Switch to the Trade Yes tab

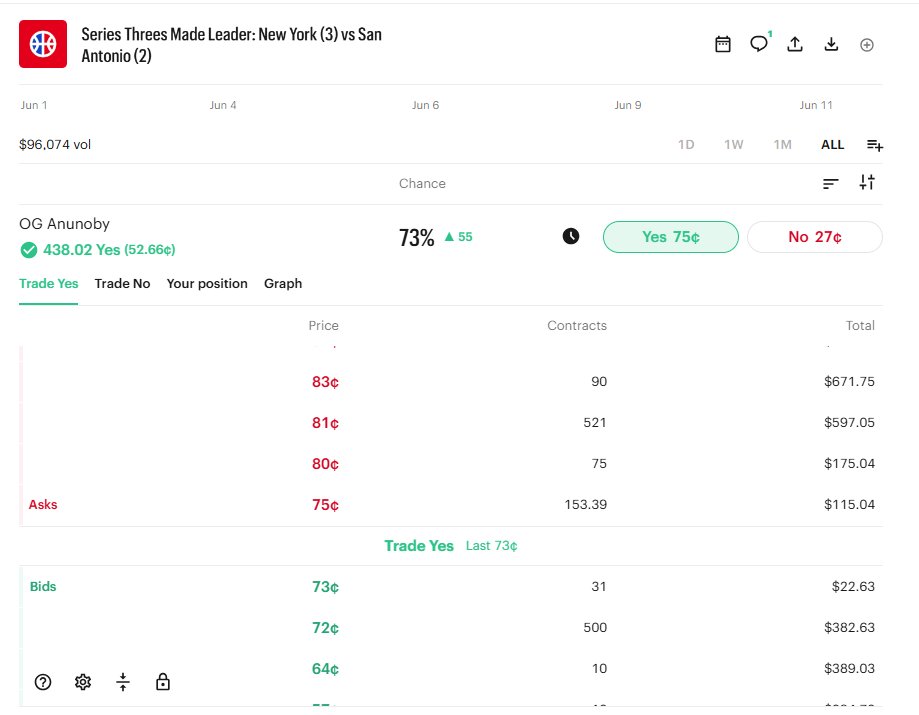coord(49,284)
